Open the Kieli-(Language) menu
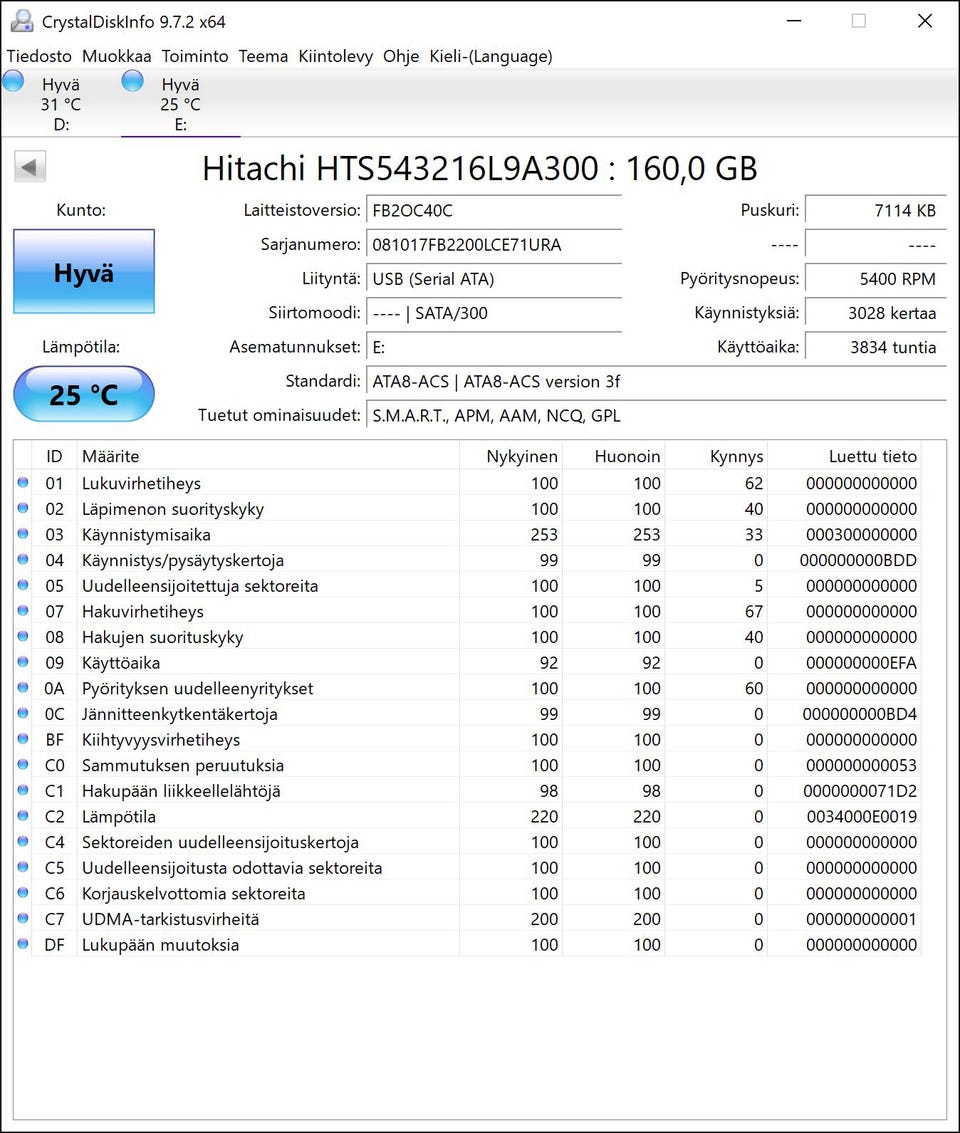Viewport: 960px width, 1133px height. coord(490,56)
